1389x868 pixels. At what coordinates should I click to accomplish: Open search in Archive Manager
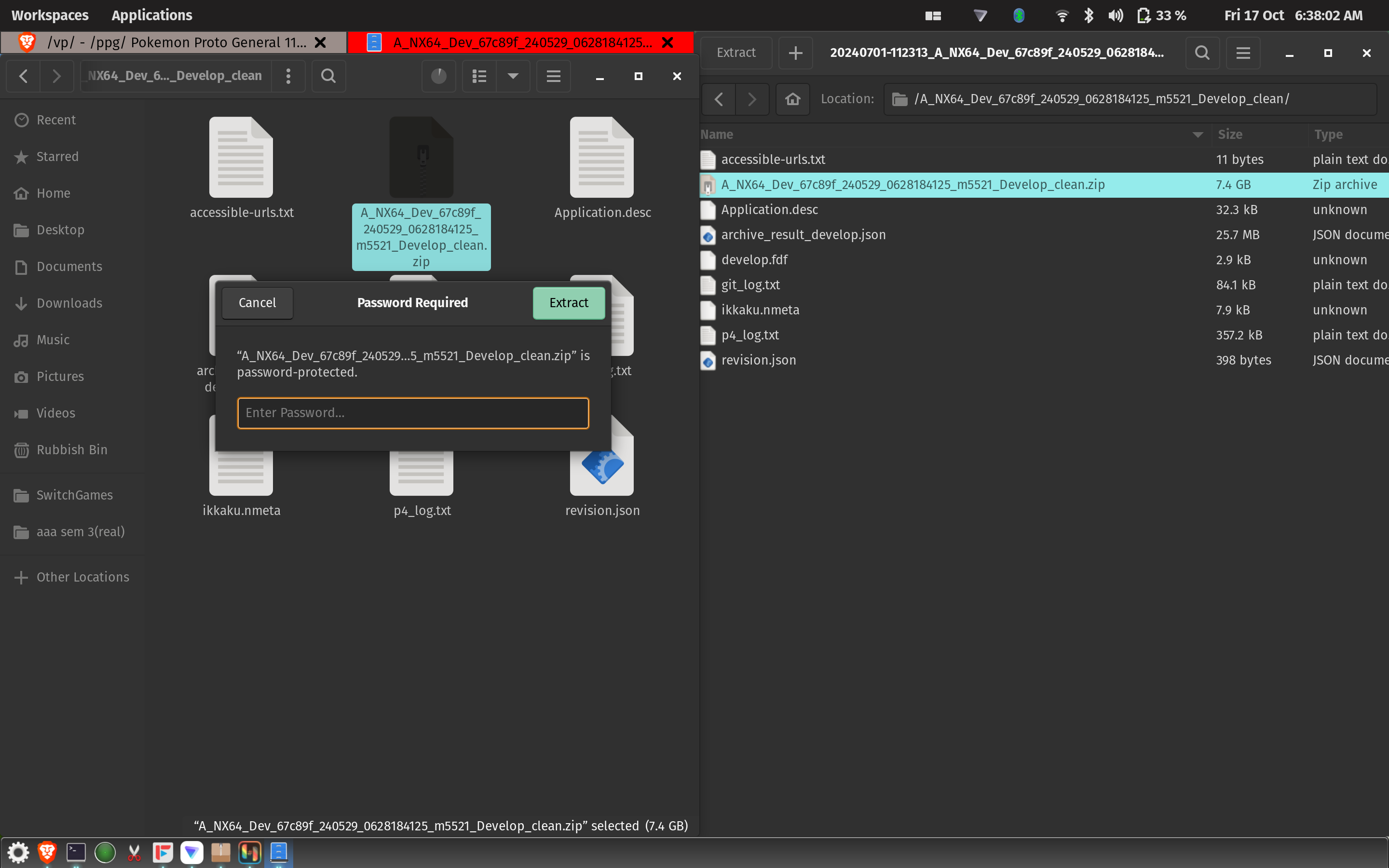(x=1202, y=53)
